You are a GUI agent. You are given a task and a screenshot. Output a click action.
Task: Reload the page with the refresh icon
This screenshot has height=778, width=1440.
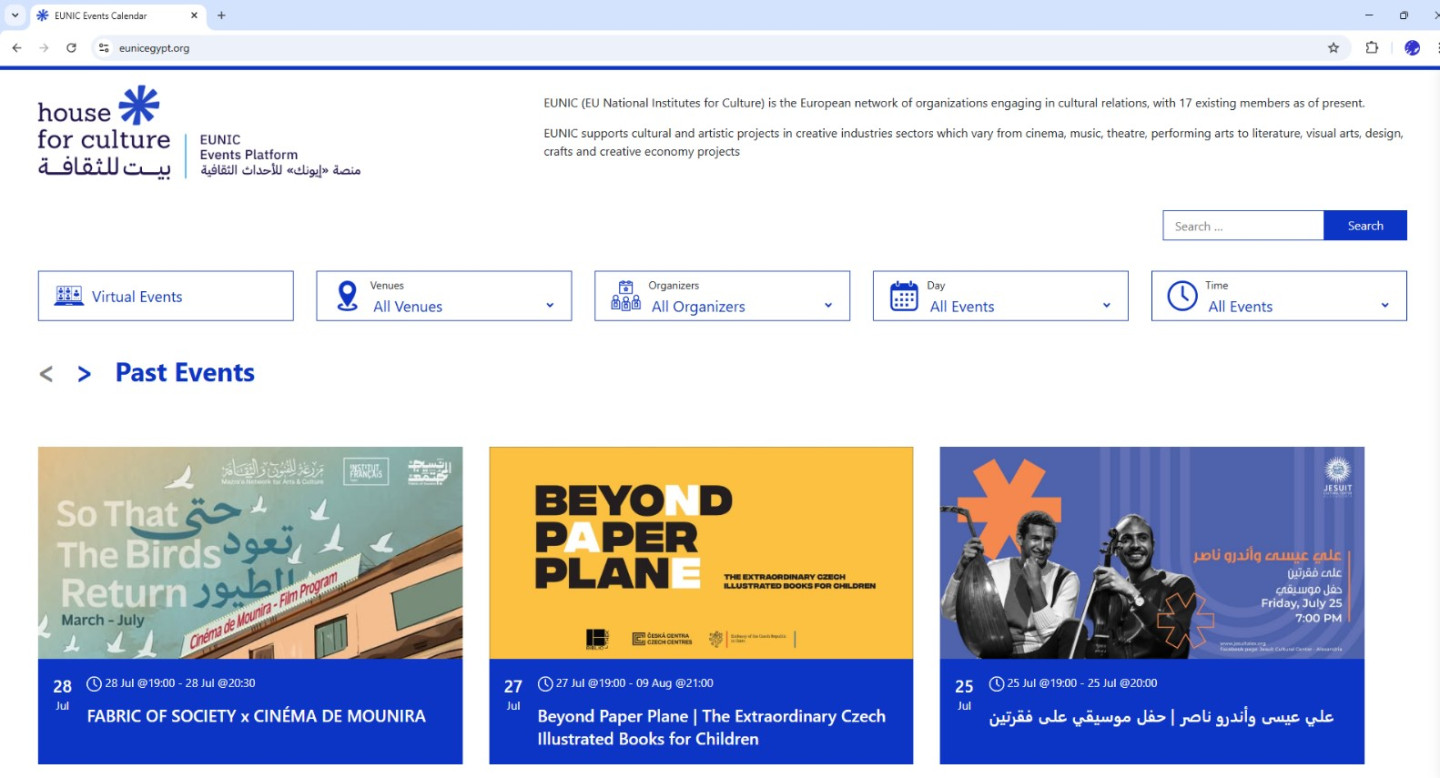[71, 48]
